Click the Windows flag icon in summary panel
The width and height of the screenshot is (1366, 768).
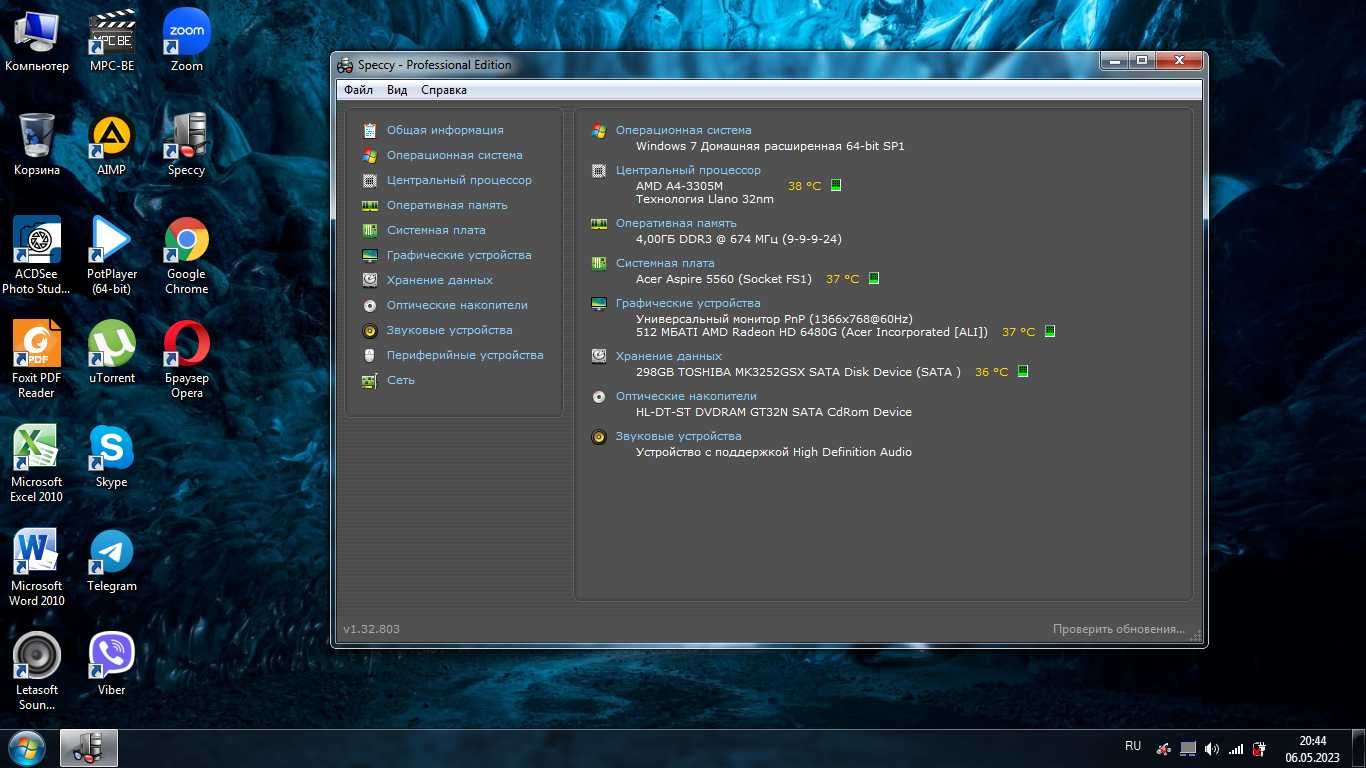coord(599,131)
